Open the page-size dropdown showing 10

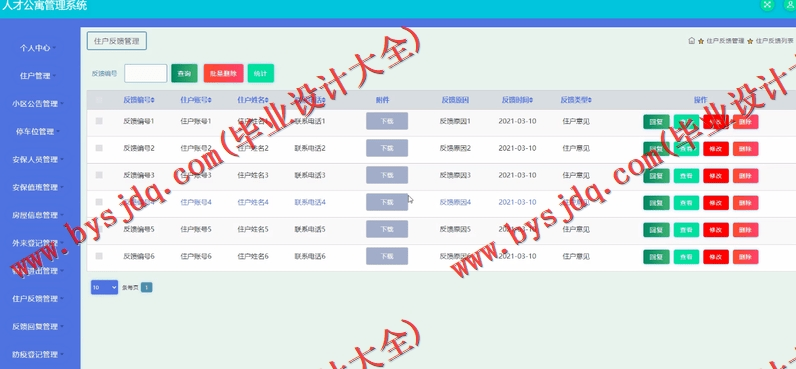click(x=104, y=287)
